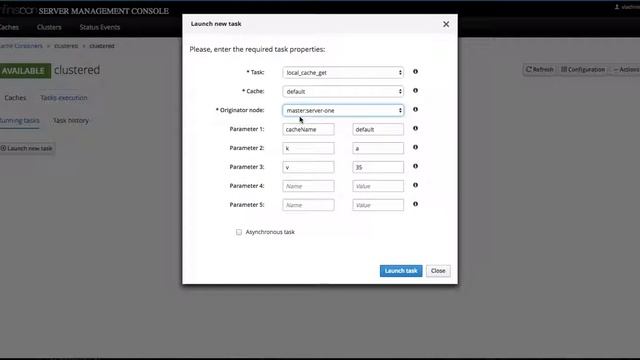Open the Cache dropdown showing default
Image resolution: width=640 pixels, height=360 pixels.
tap(343, 91)
